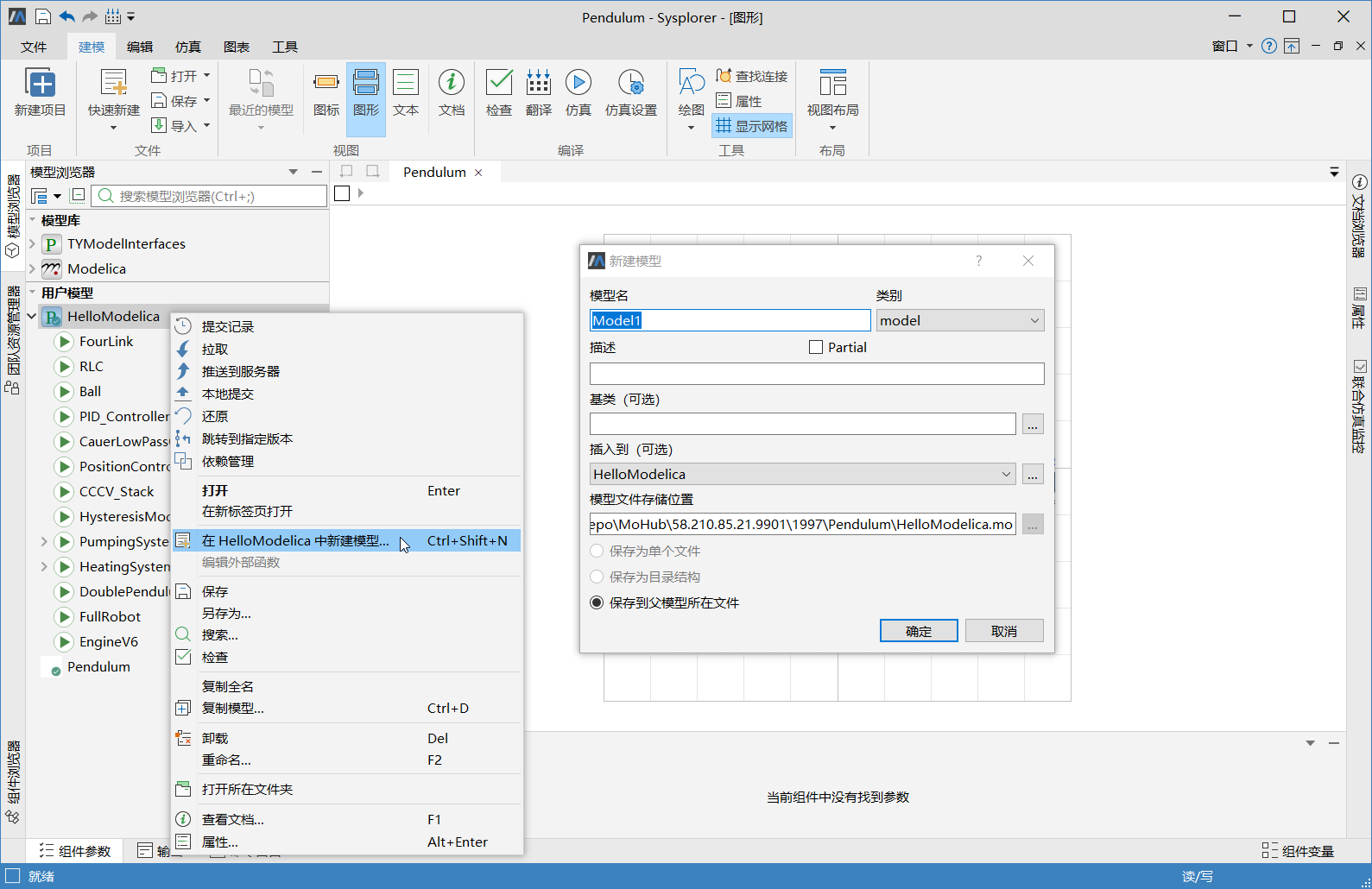The image size is (1372, 889).
Task: Switch to 组件变量 bottom tab
Action: (x=1298, y=851)
